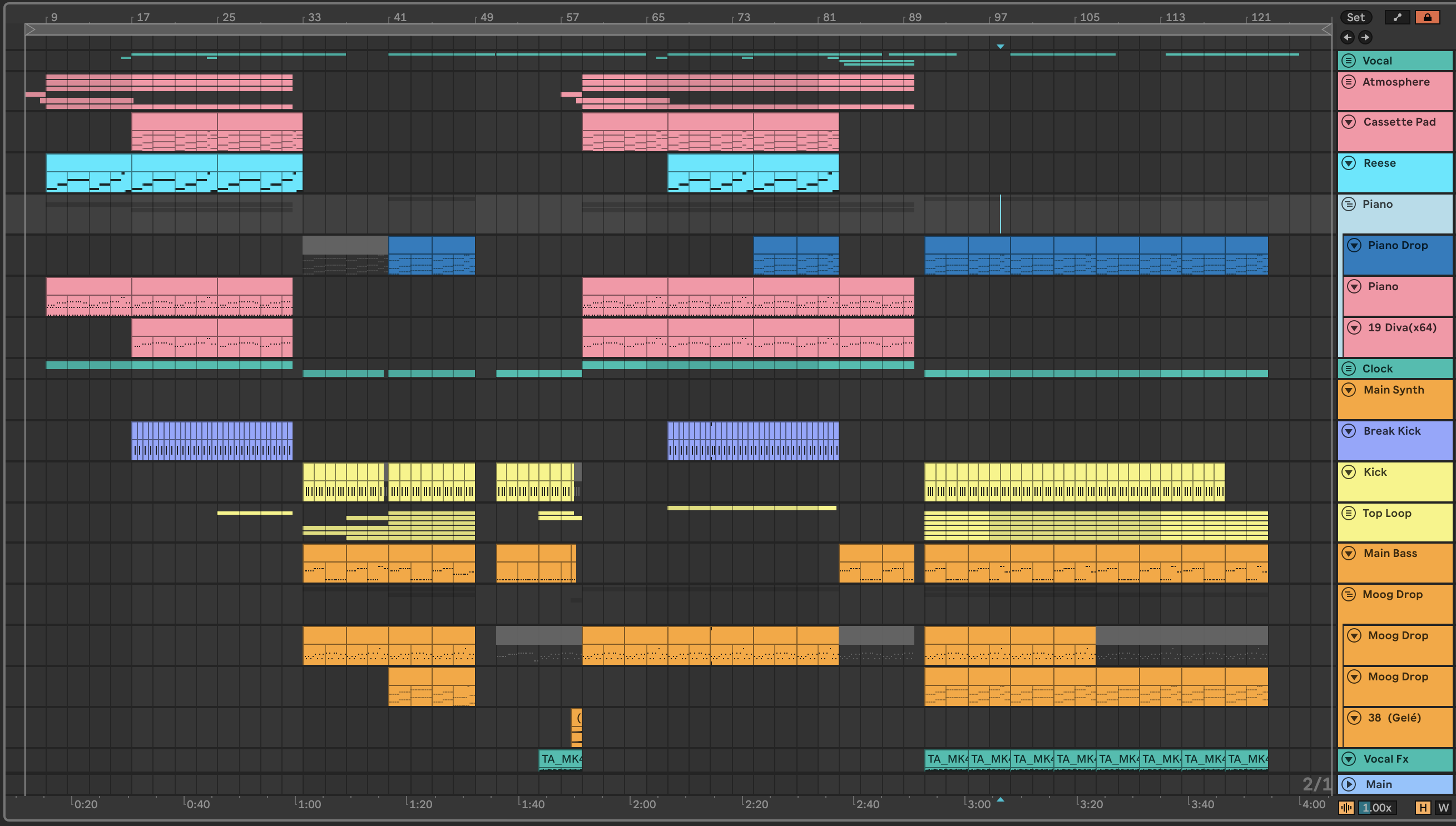Fold the Vocal Fx track arrow

(x=1349, y=759)
